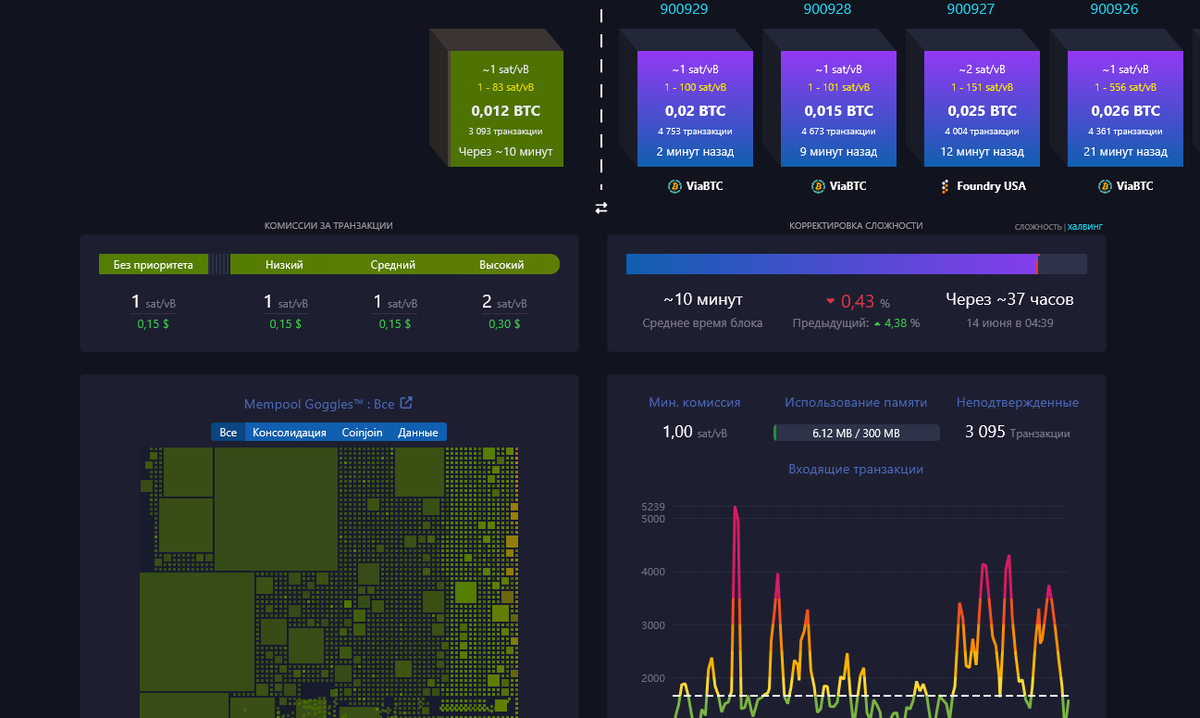The height and width of the screenshot is (718, 1200).
Task: Click the transaction swap arrows icon near the divider
Action: 601,208
